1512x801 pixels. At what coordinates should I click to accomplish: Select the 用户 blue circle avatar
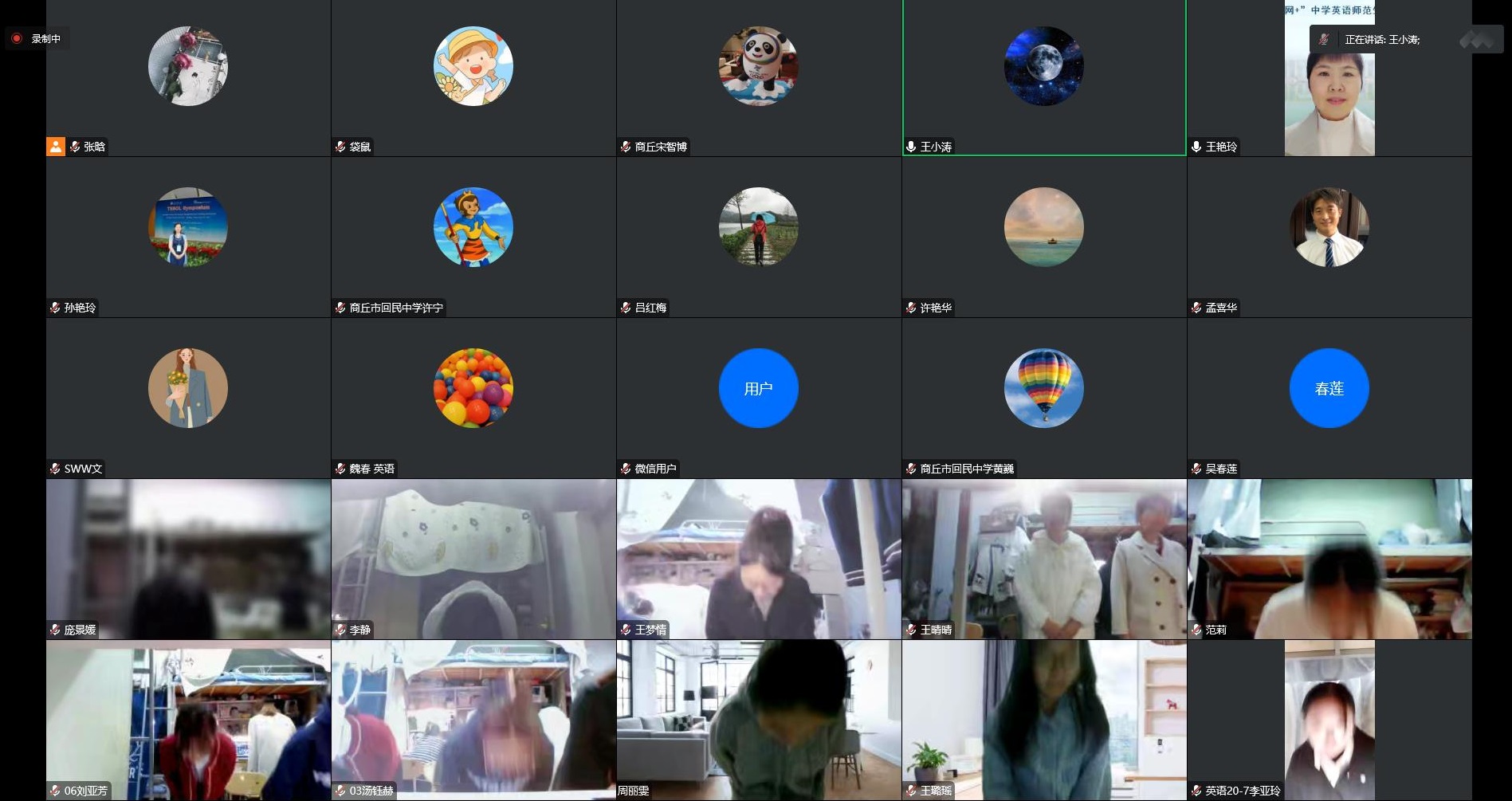tap(758, 388)
